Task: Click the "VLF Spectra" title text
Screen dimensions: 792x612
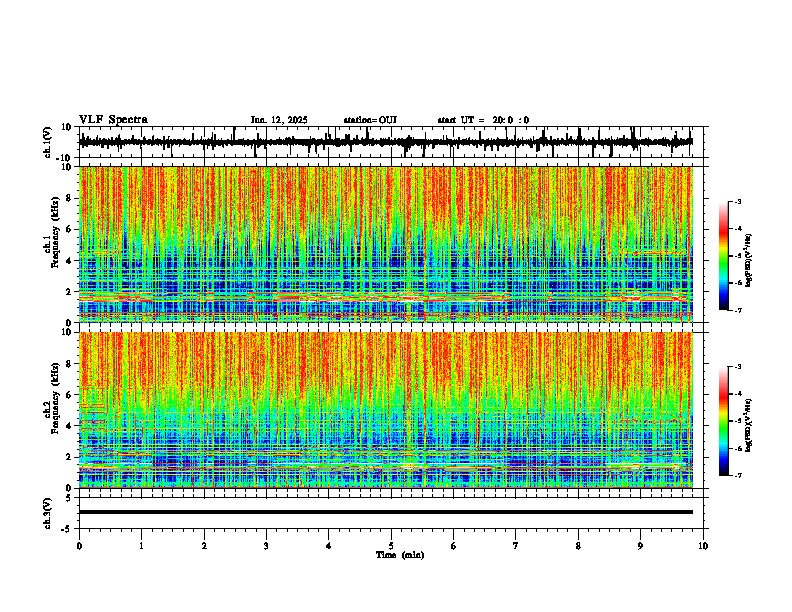Action: pyautogui.click(x=113, y=120)
